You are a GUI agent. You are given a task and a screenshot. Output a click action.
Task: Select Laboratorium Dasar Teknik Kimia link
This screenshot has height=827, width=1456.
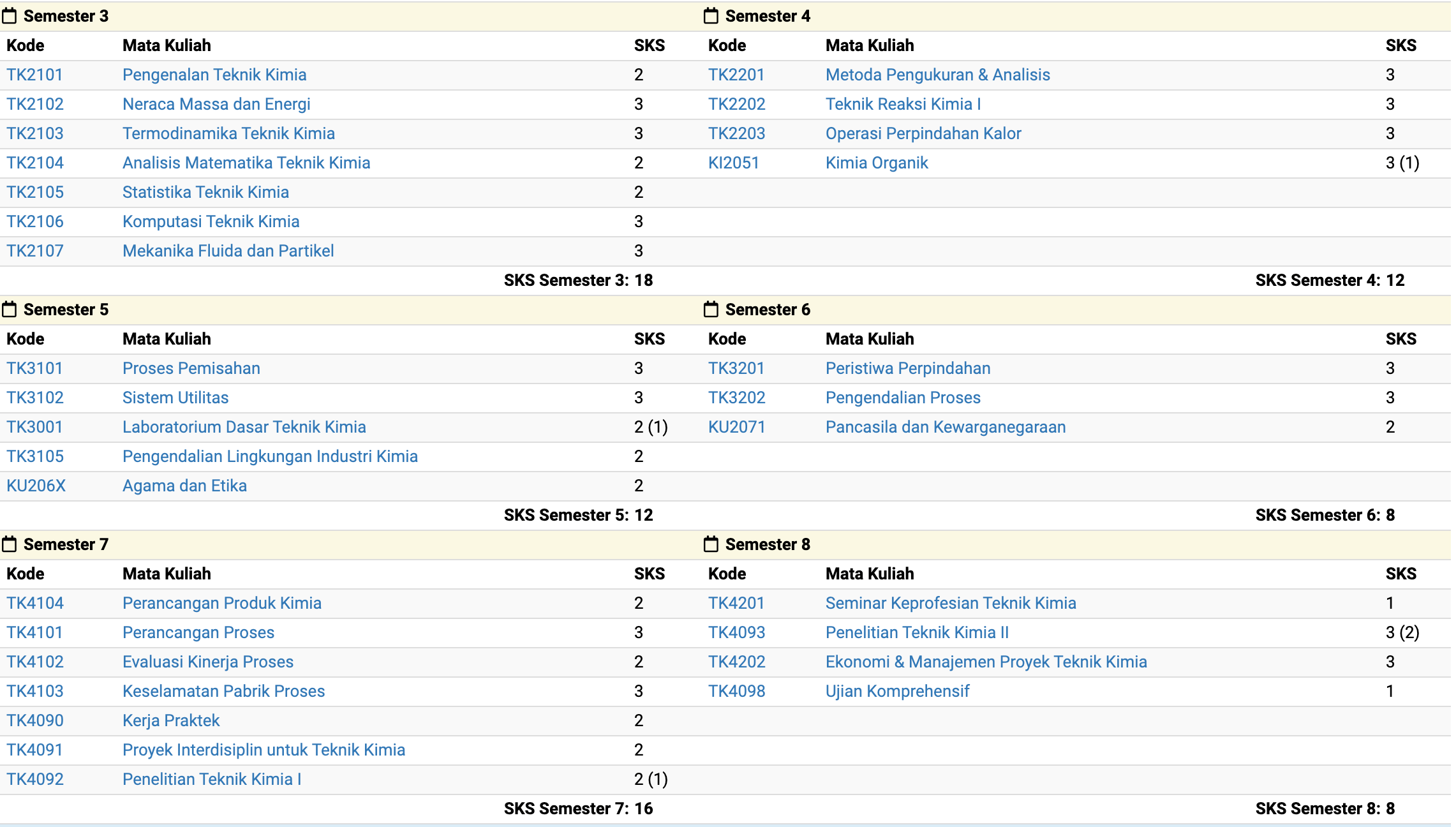pos(244,427)
